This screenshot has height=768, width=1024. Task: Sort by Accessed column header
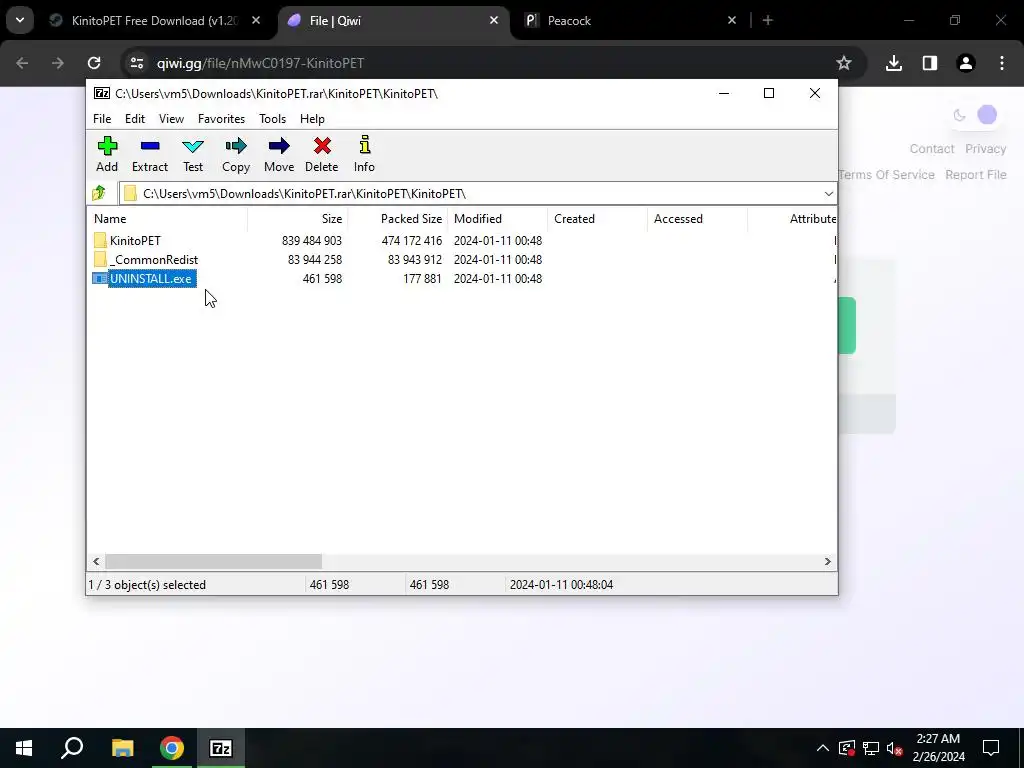click(697, 219)
